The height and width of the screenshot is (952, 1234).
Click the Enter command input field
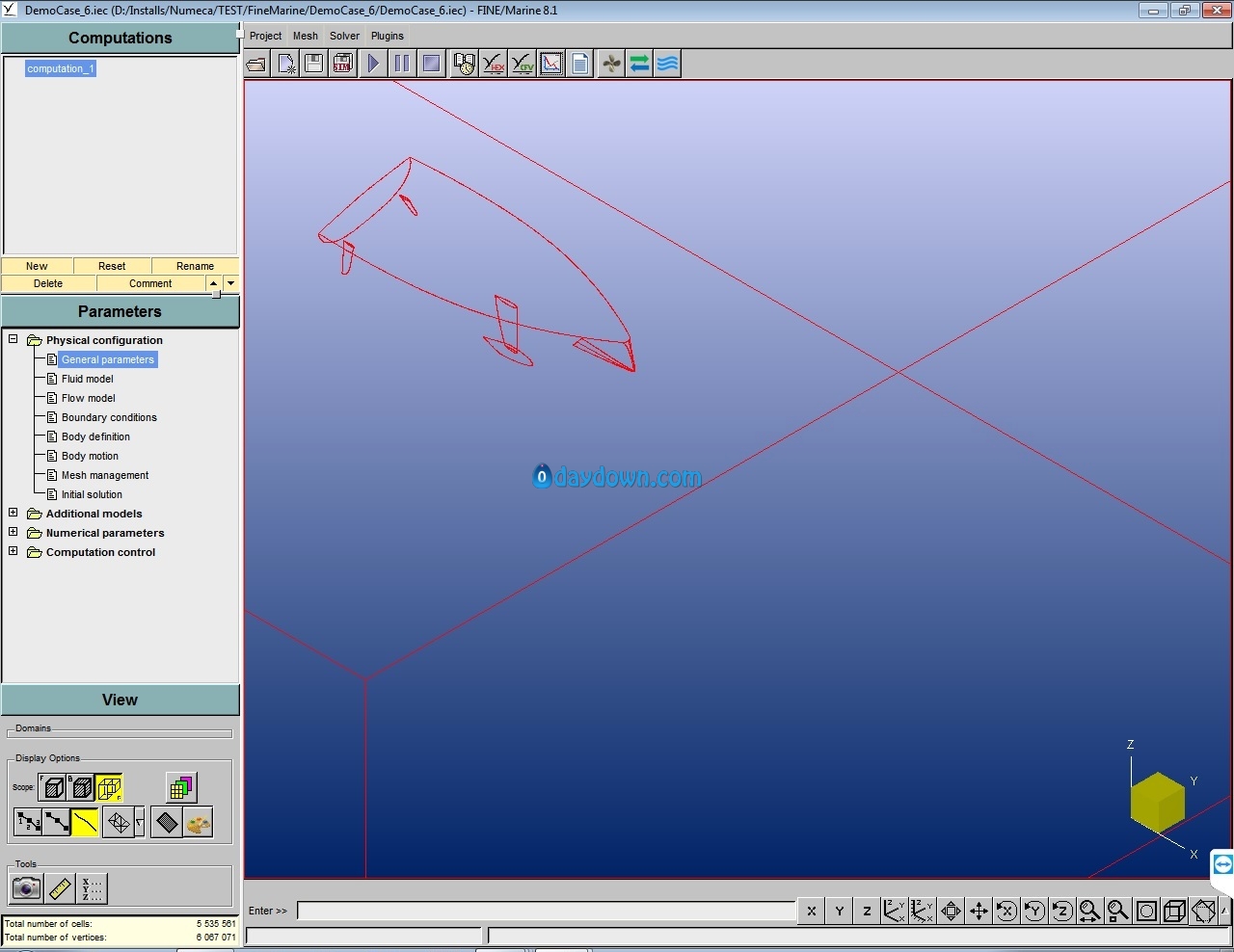coord(546,911)
